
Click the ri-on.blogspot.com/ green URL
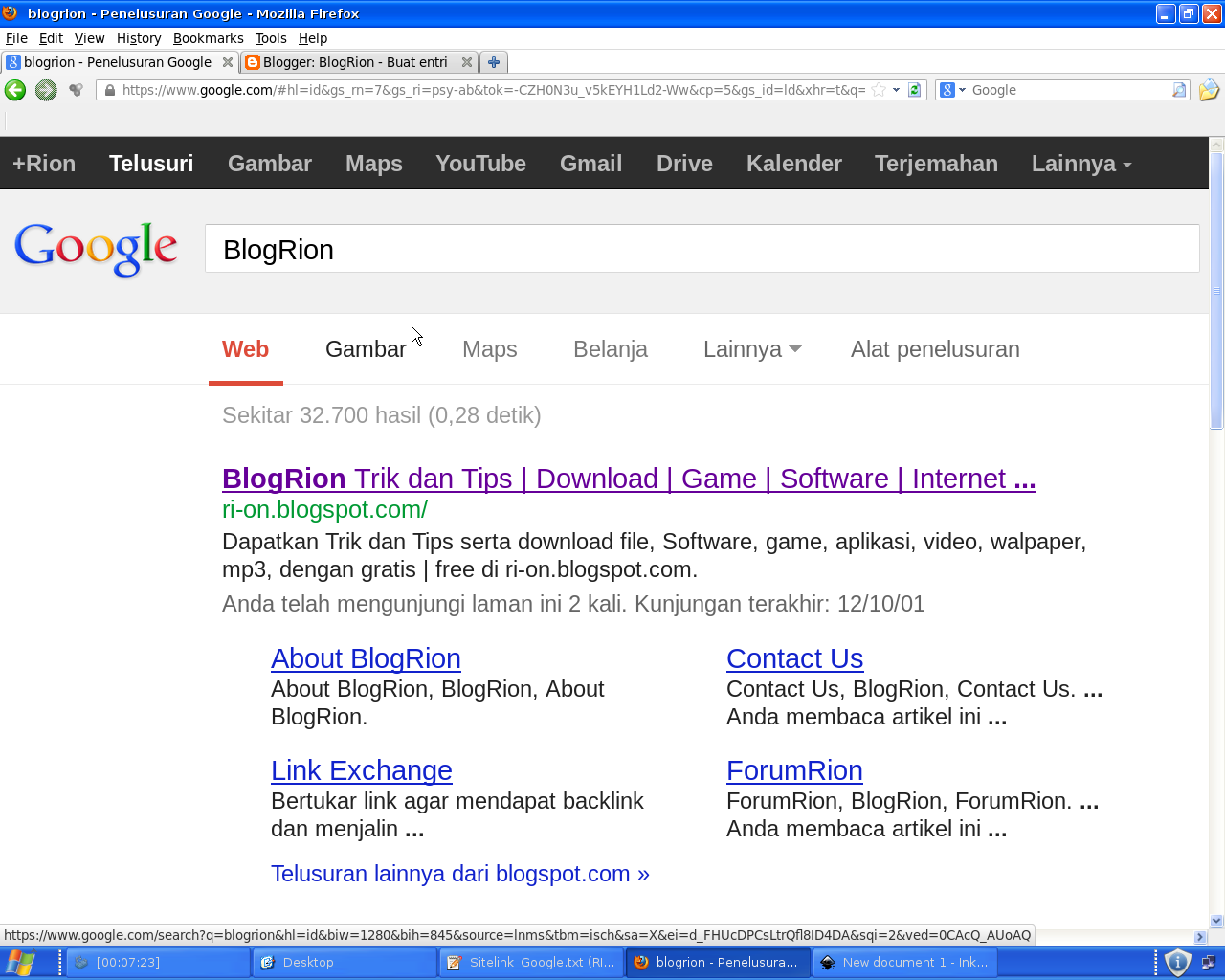pos(324,509)
